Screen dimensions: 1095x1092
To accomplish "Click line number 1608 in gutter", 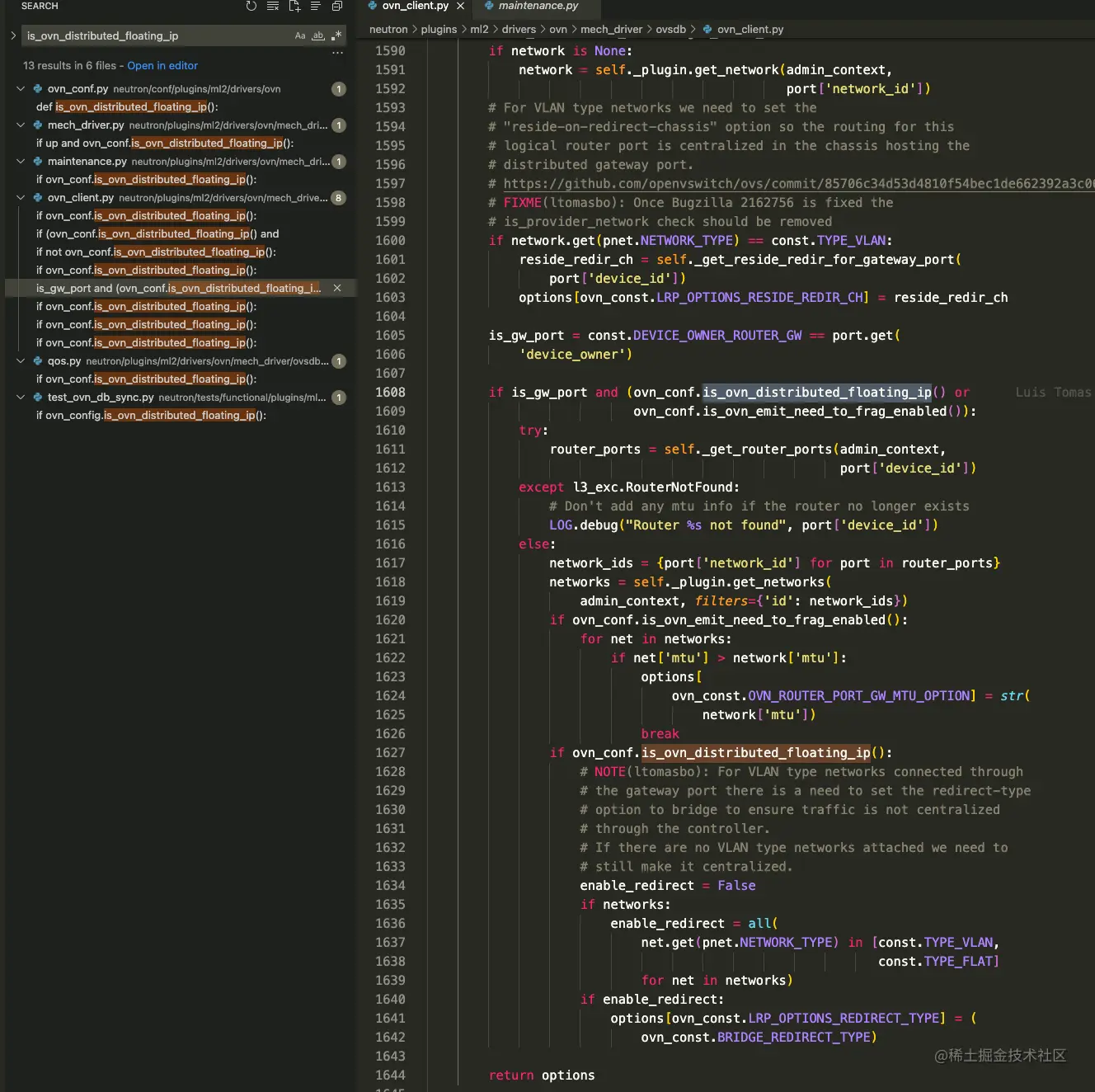I will 390,392.
